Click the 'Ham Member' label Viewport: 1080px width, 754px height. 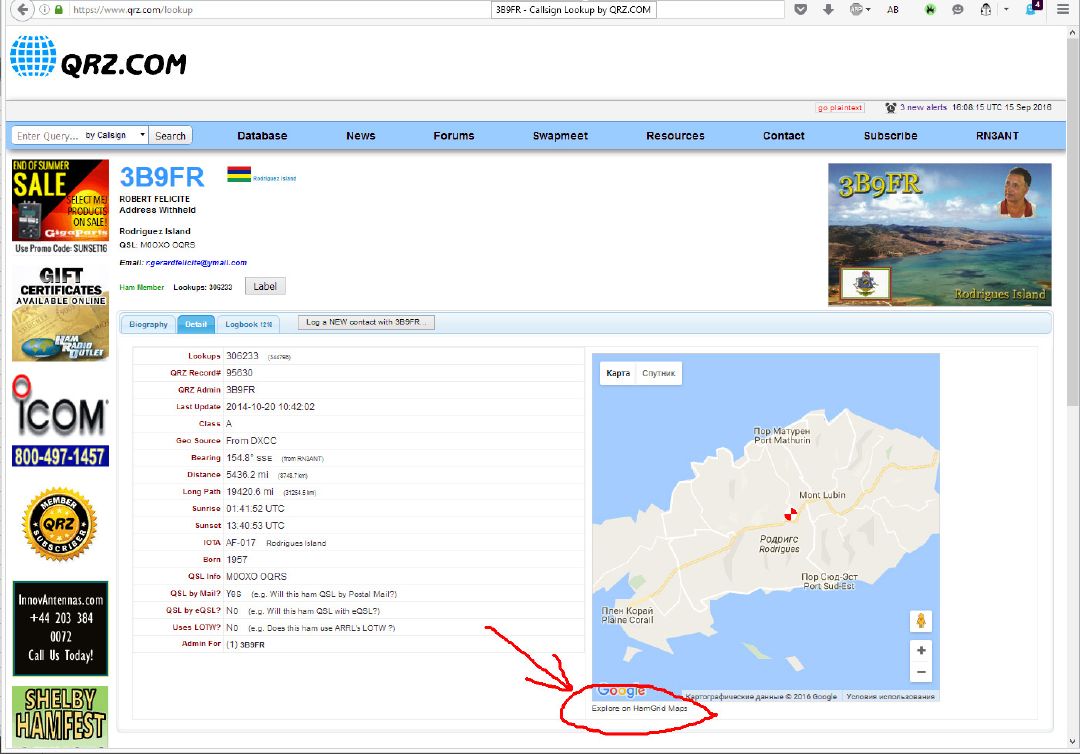(x=142, y=287)
